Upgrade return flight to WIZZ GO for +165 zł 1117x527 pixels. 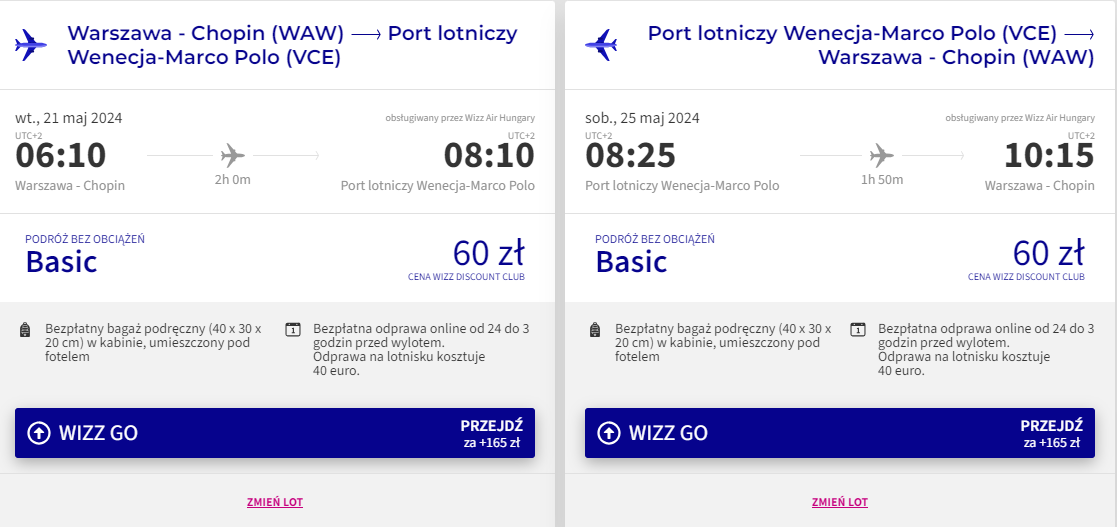840,433
